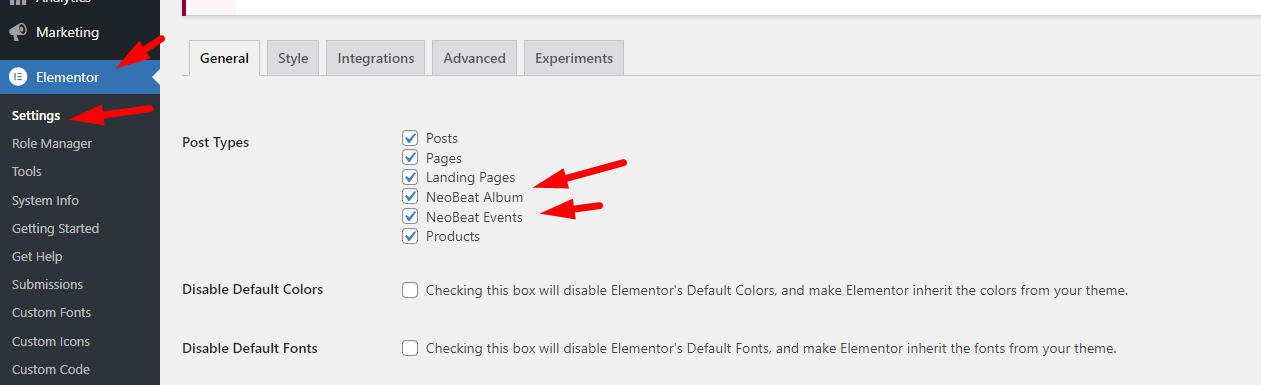The height and width of the screenshot is (385, 1261).
Task: Enable Disable Default Fonts checkbox
Action: pyautogui.click(x=410, y=348)
